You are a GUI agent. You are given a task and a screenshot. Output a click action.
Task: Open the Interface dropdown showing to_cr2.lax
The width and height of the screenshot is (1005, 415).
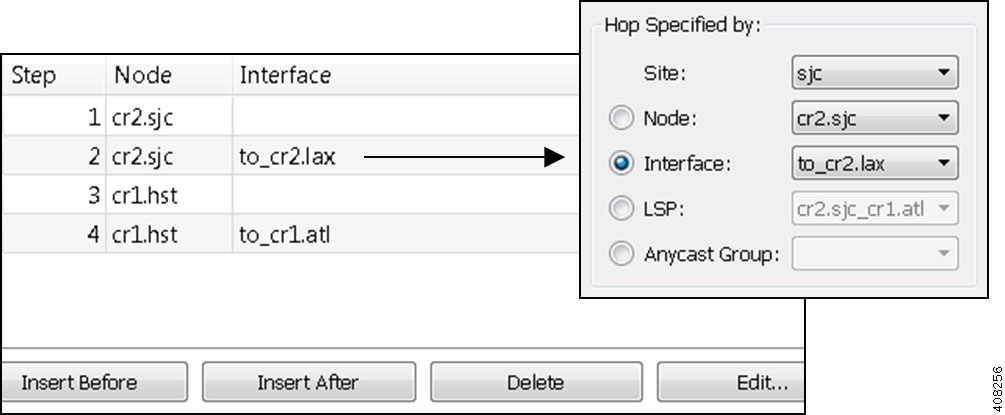click(874, 163)
